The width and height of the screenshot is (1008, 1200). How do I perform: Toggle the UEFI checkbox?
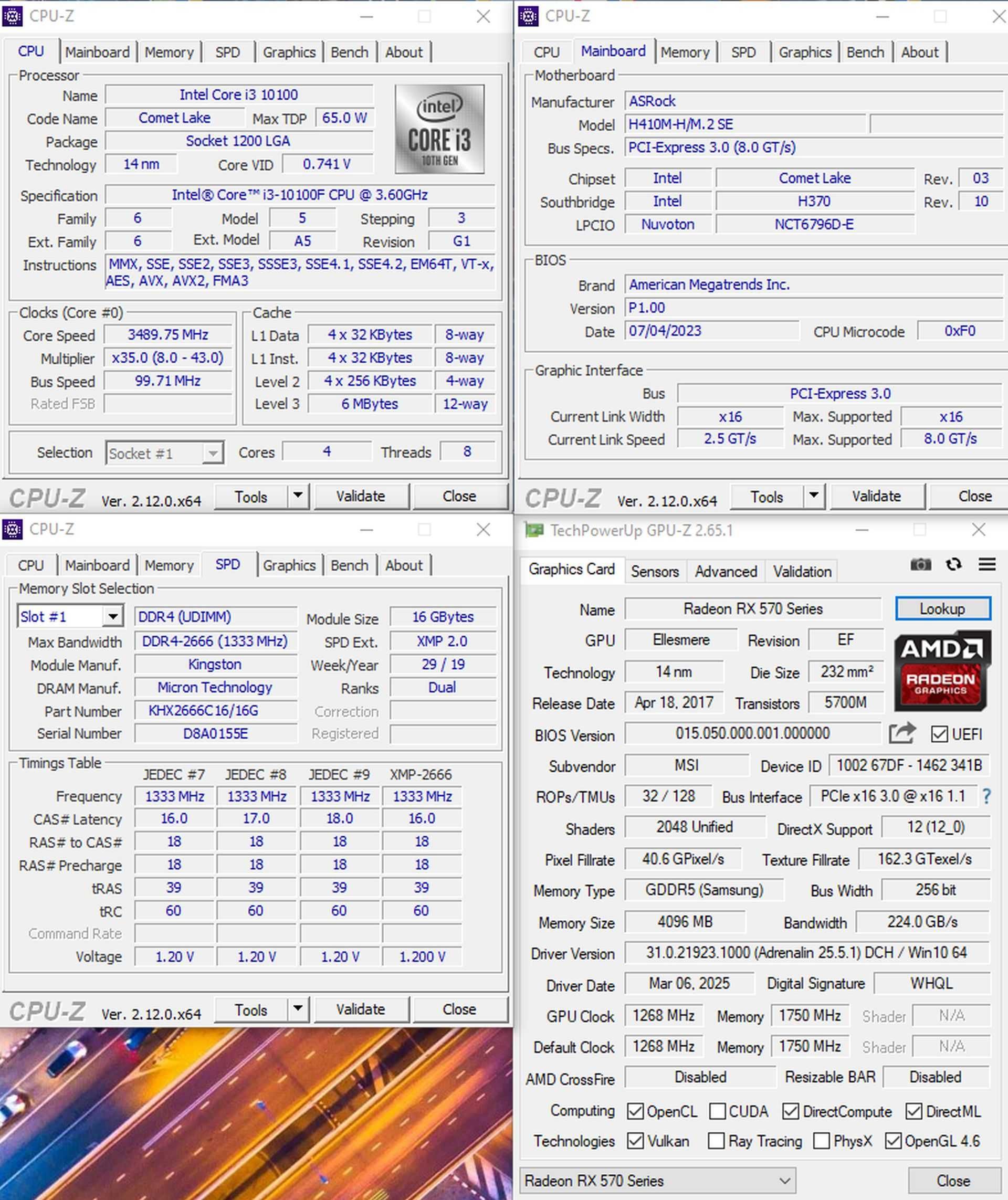(x=939, y=734)
